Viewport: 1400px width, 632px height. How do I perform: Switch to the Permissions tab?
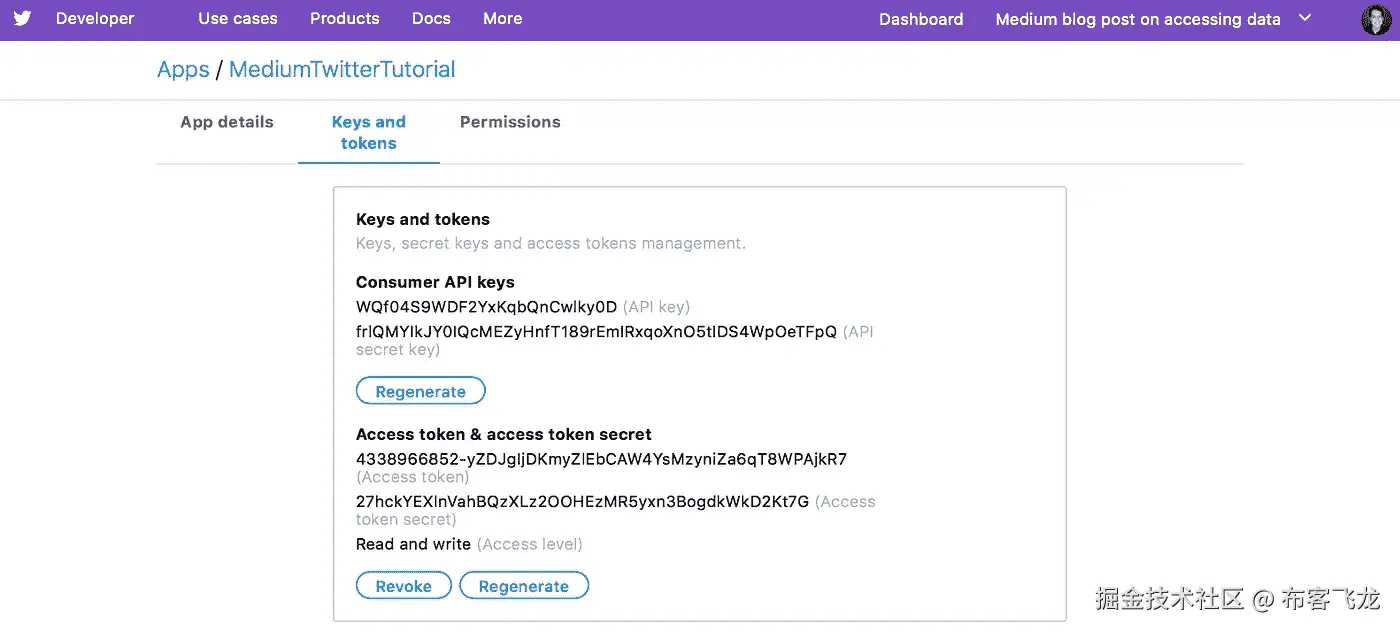tap(510, 122)
